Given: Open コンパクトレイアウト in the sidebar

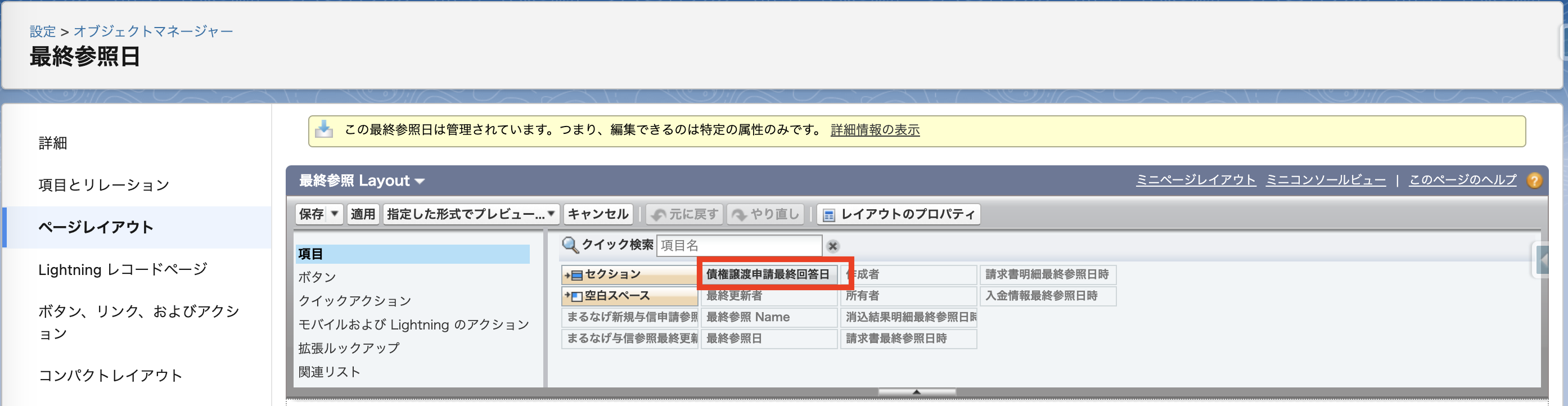Looking at the screenshot, I should pos(110,376).
